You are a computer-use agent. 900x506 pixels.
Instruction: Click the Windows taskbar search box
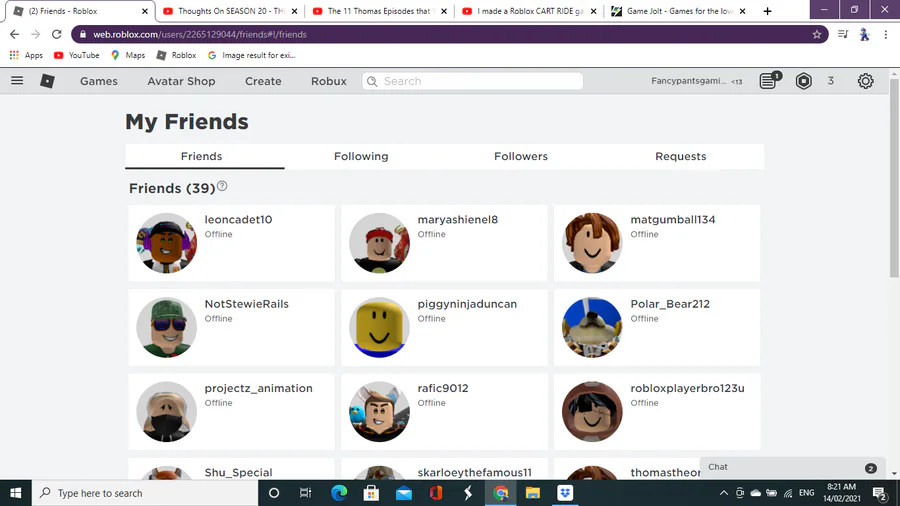pyautogui.click(x=145, y=493)
